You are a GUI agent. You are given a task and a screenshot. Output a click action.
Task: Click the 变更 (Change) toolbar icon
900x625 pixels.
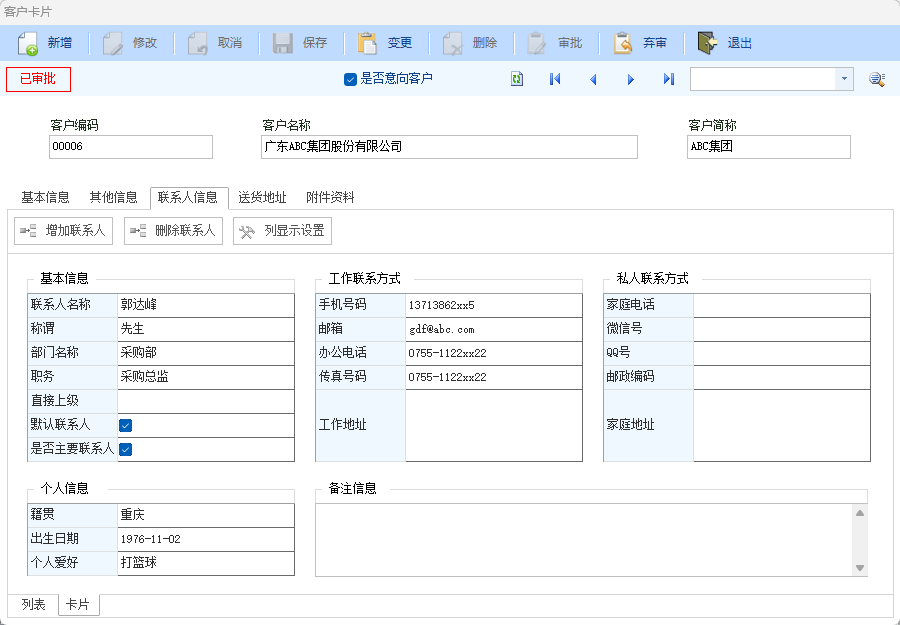tap(368, 43)
